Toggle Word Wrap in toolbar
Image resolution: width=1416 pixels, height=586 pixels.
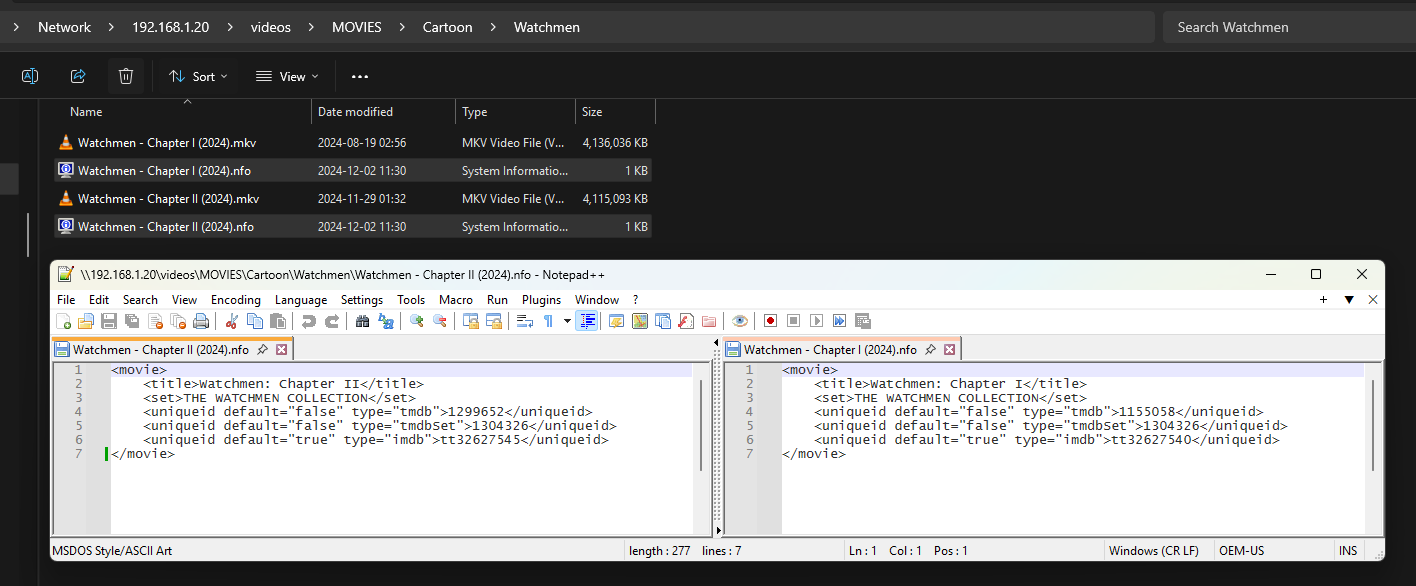coord(524,321)
